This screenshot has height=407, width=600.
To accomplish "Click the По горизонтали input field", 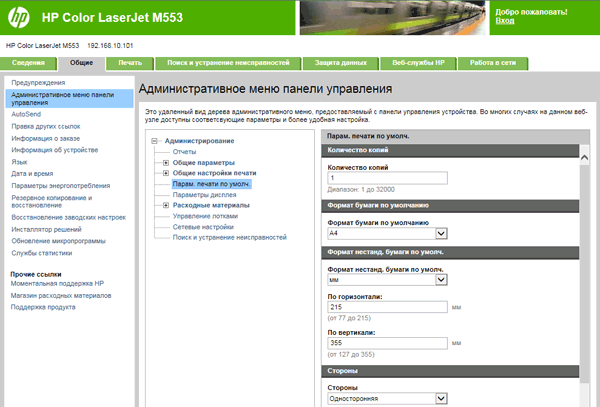I will 387,307.
